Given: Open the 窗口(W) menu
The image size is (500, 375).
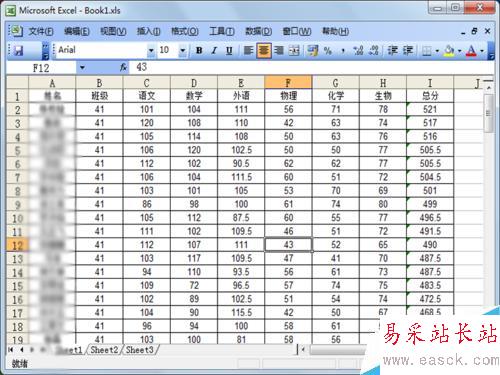Looking at the screenshot, I should point(297,32).
